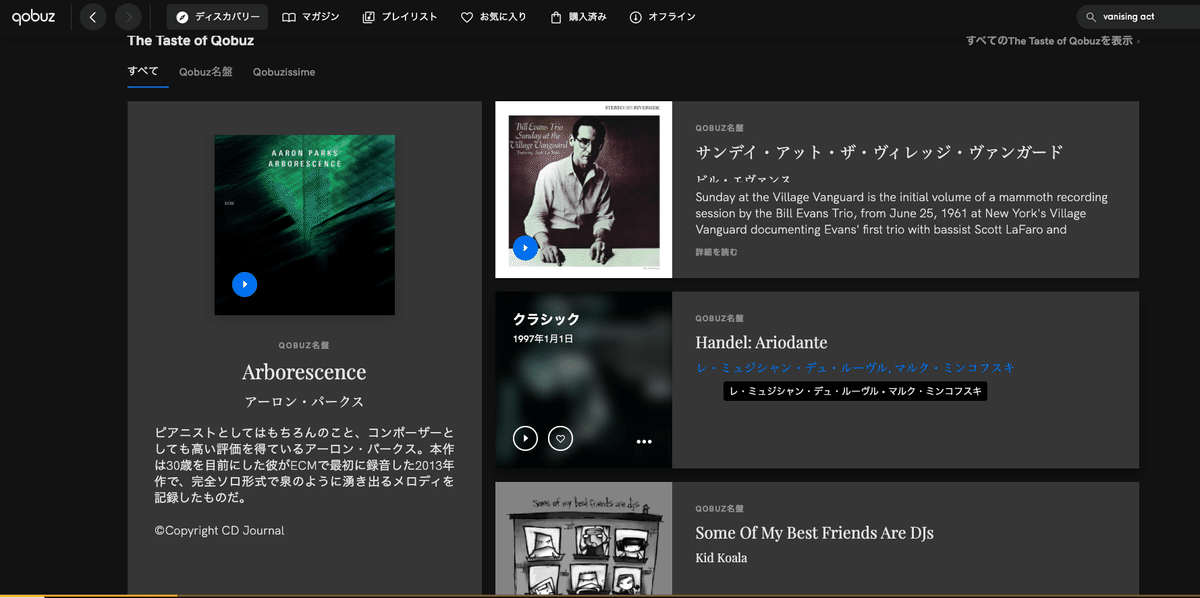Open the プレイリスト section
The width and height of the screenshot is (1200, 598).
coord(400,16)
